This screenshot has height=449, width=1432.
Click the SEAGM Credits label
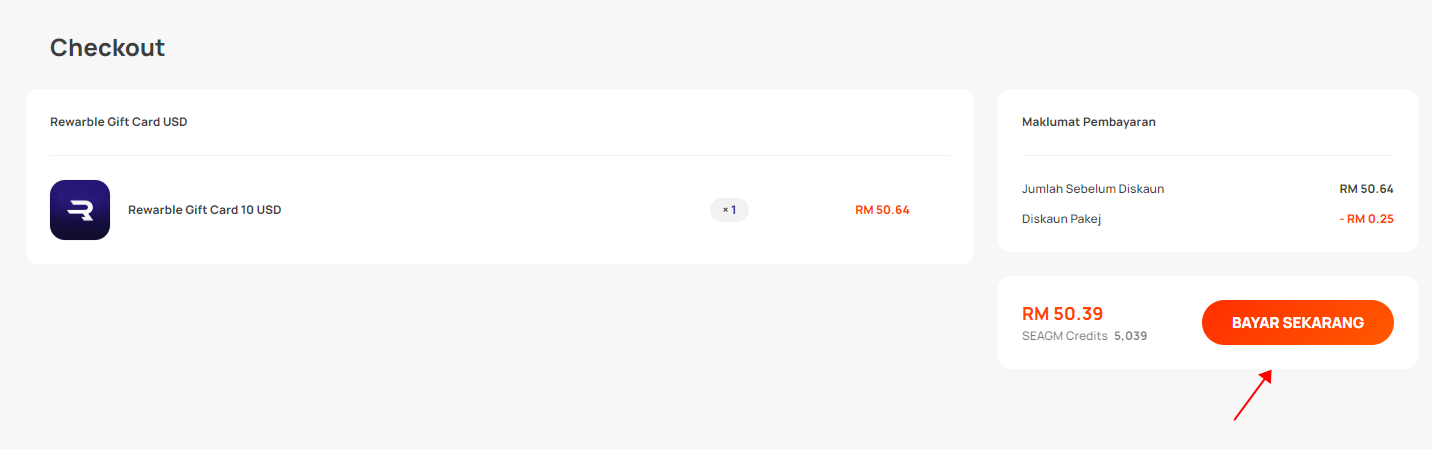[x=1065, y=336]
